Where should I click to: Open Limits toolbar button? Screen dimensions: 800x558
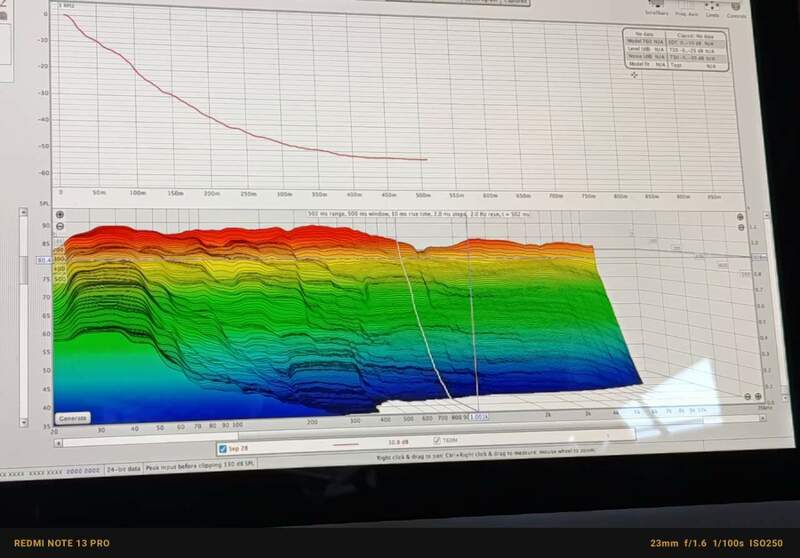click(x=712, y=9)
